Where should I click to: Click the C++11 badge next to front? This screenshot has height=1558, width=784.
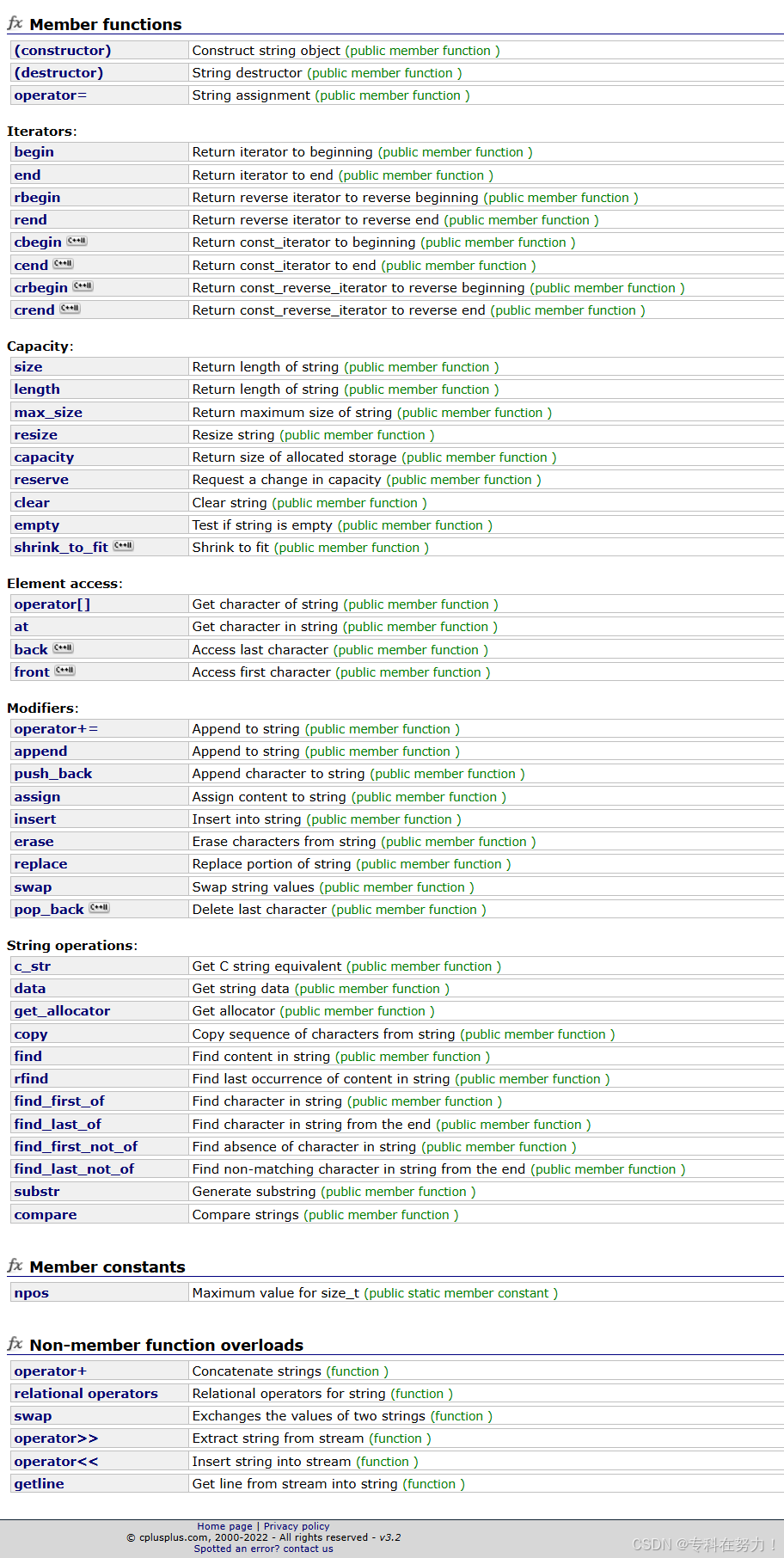pos(65,671)
